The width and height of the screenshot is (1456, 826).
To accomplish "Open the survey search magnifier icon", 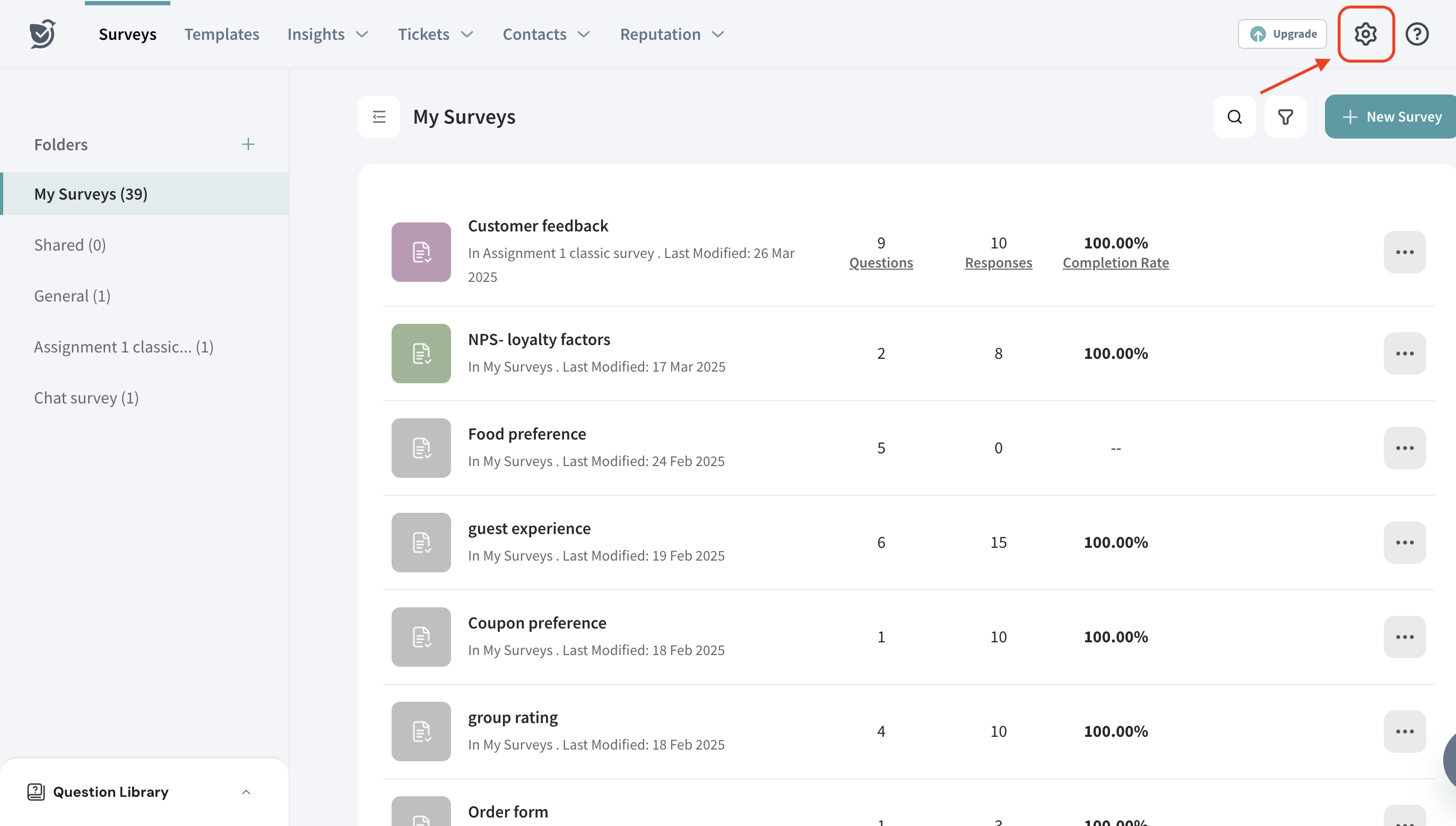I will (x=1234, y=117).
